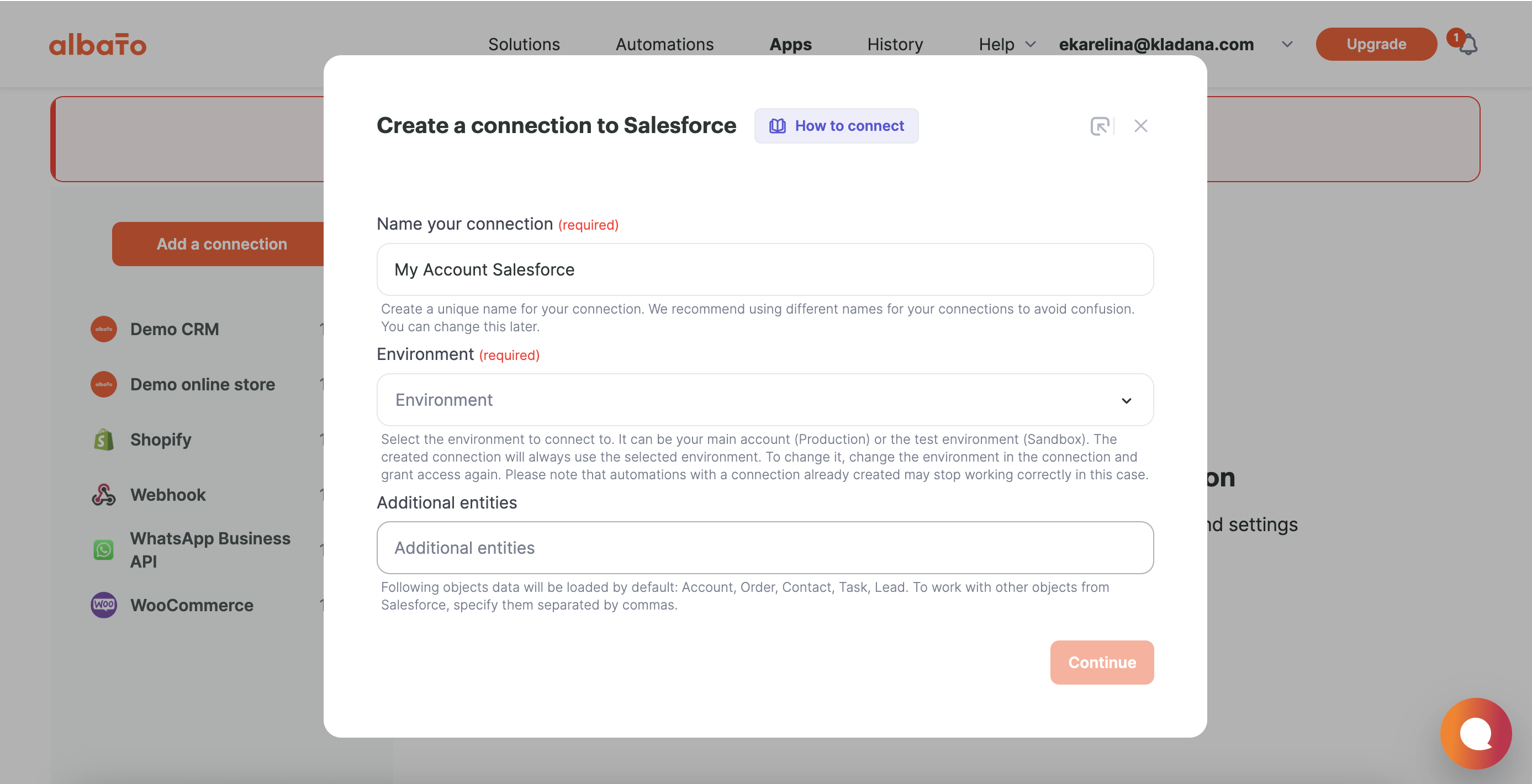Image resolution: width=1532 pixels, height=784 pixels.
Task: Focus the Additional entities input field
Action: tap(765, 548)
